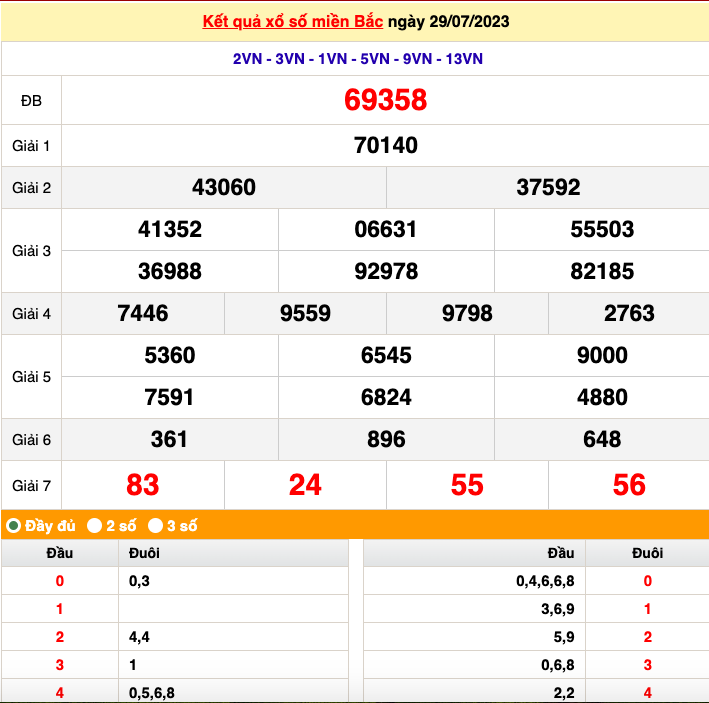Select the Giải 5 number 9000
The width and height of the screenshot is (709, 703).
point(602,356)
